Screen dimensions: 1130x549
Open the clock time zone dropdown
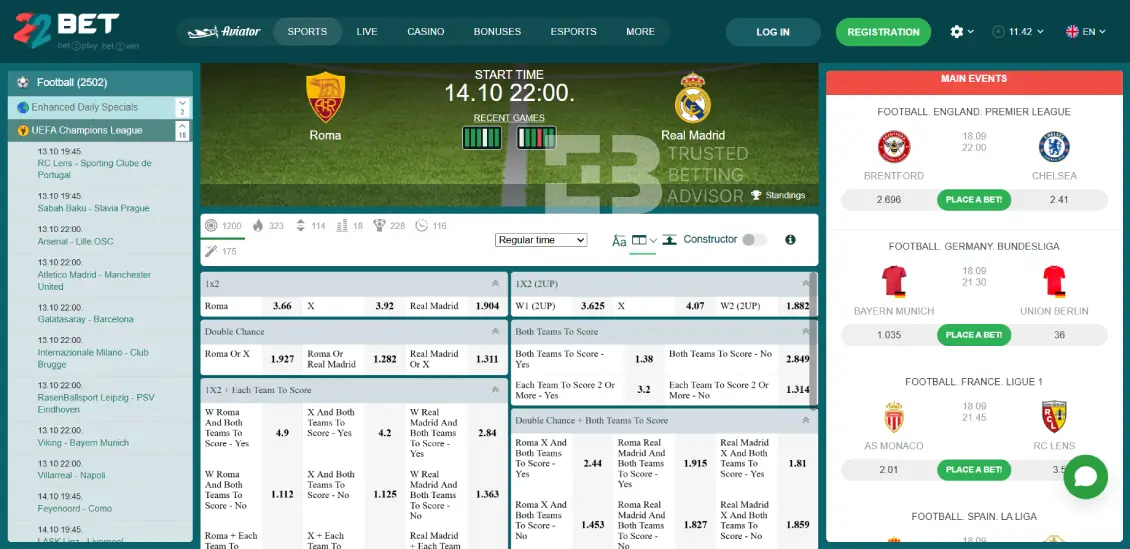(1018, 32)
